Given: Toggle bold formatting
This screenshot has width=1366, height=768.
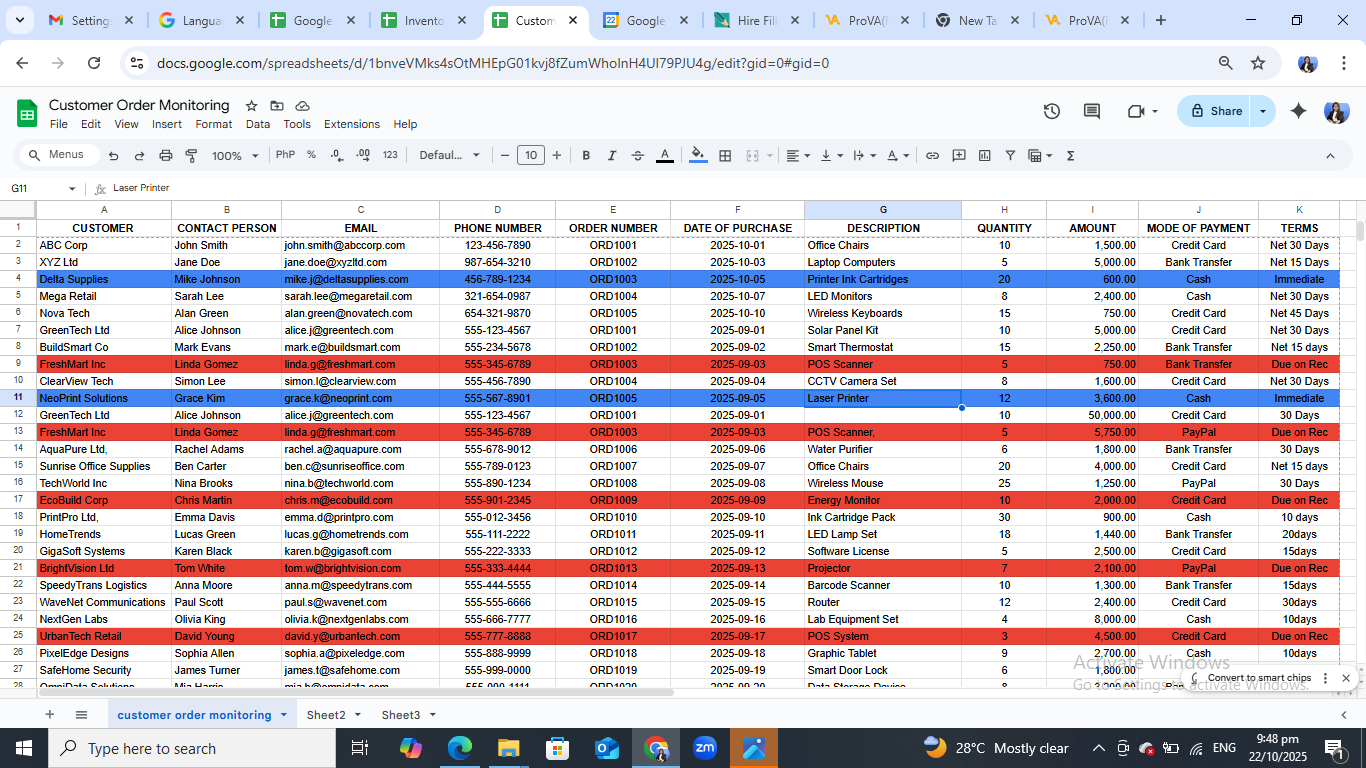Looking at the screenshot, I should (x=586, y=156).
